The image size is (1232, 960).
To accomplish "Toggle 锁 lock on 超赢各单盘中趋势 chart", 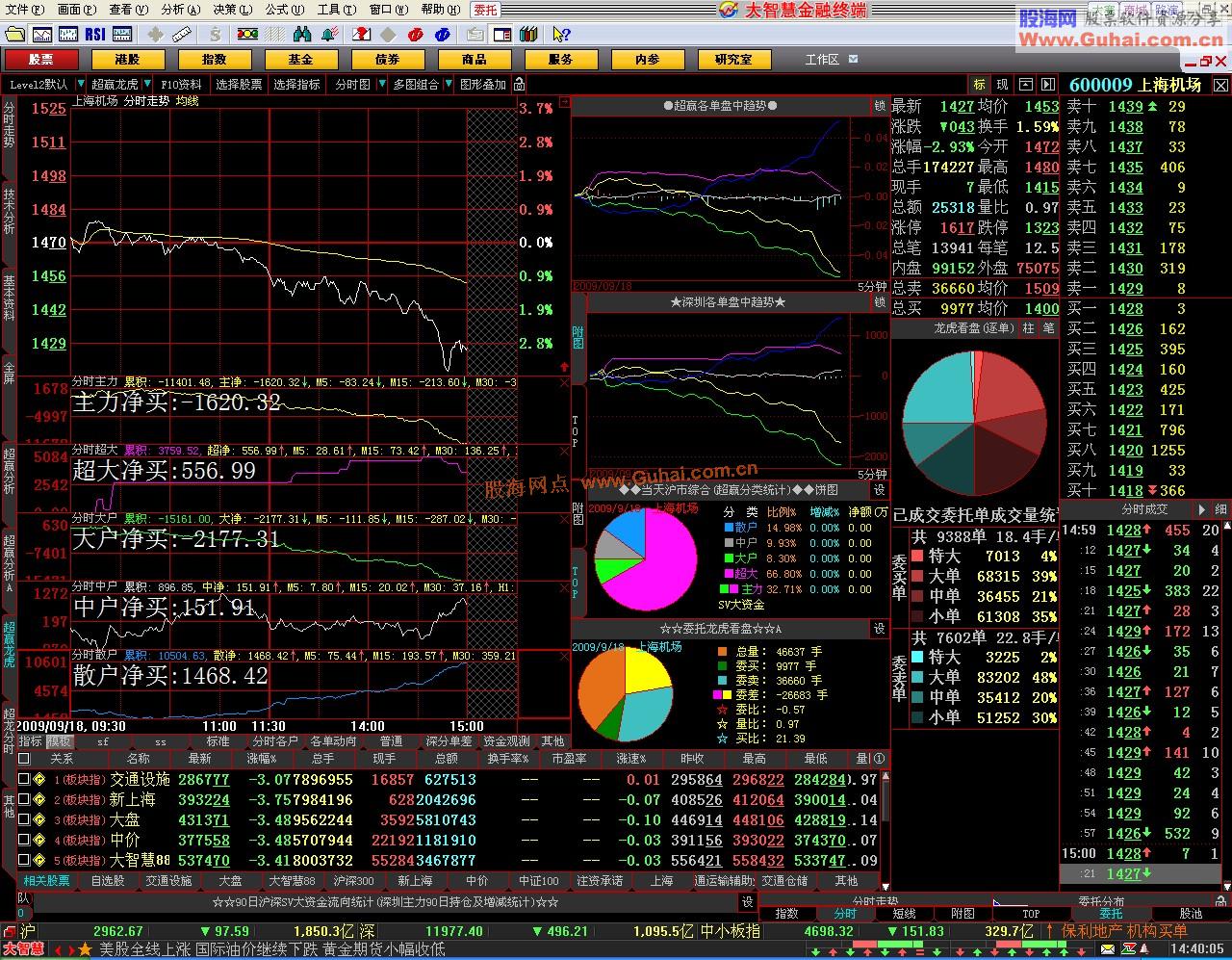I will tap(879, 106).
